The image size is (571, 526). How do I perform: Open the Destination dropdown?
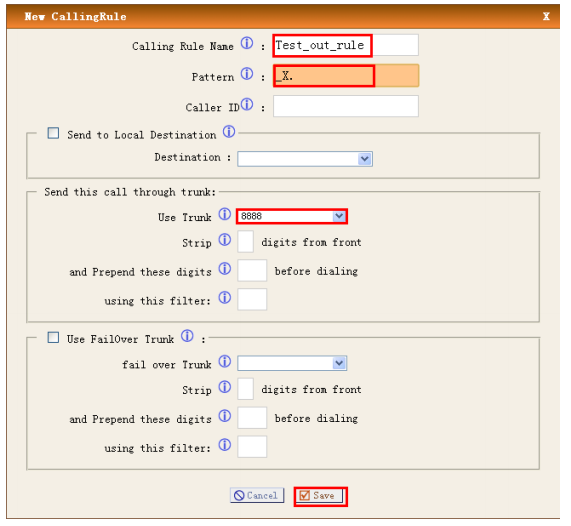click(x=305, y=159)
